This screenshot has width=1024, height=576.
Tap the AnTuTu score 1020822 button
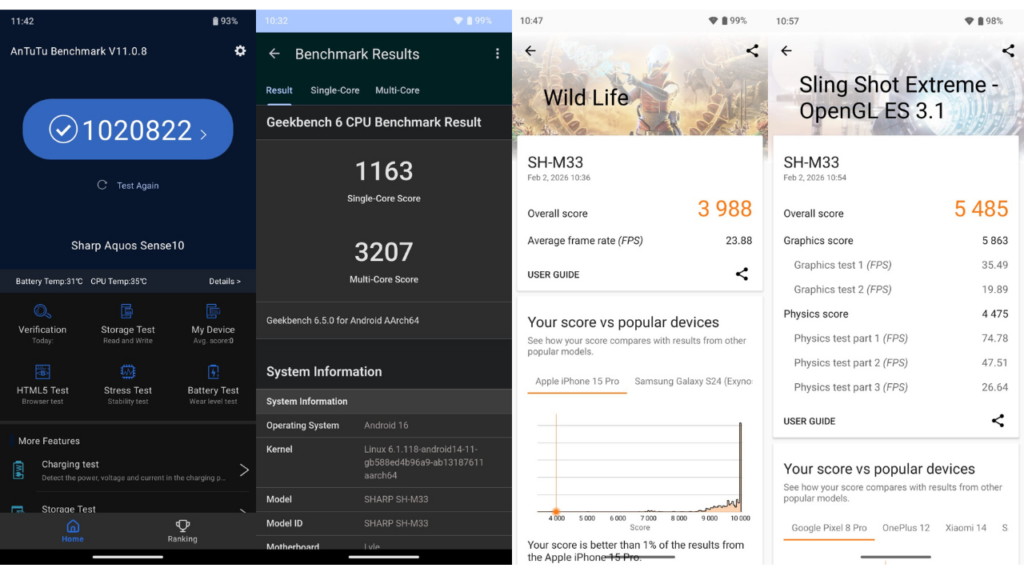pos(128,130)
